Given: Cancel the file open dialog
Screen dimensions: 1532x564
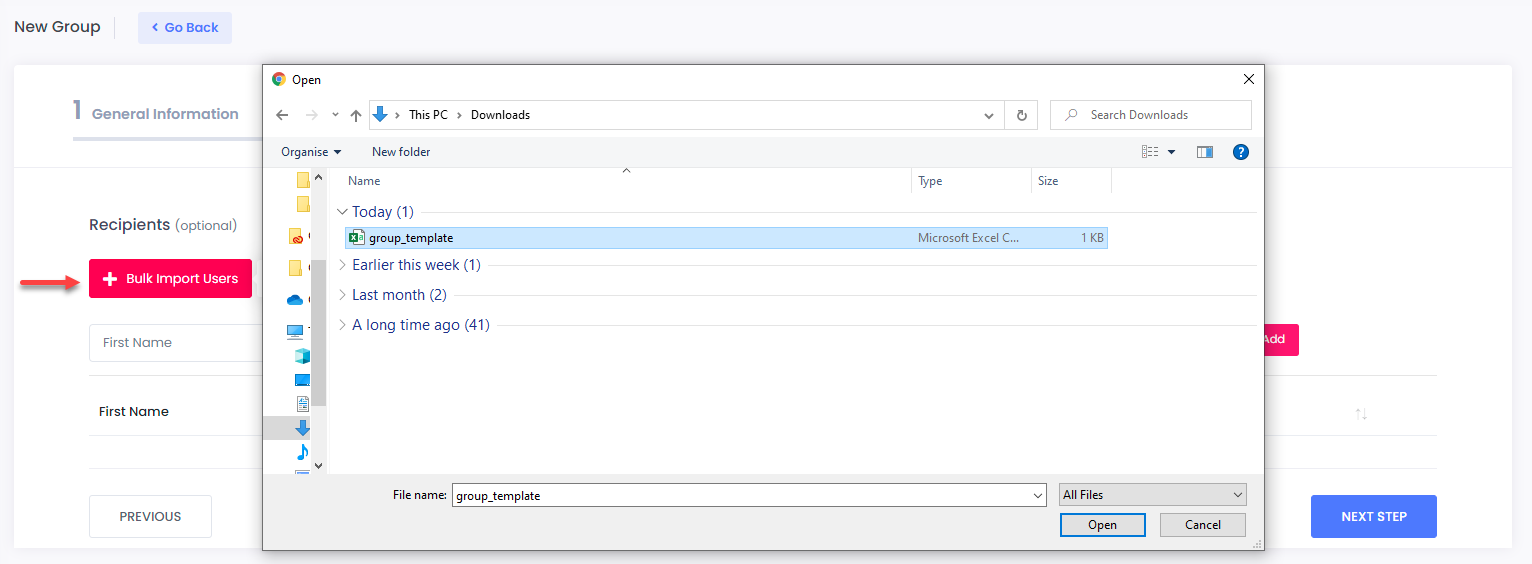Looking at the screenshot, I should pos(1202,525).
